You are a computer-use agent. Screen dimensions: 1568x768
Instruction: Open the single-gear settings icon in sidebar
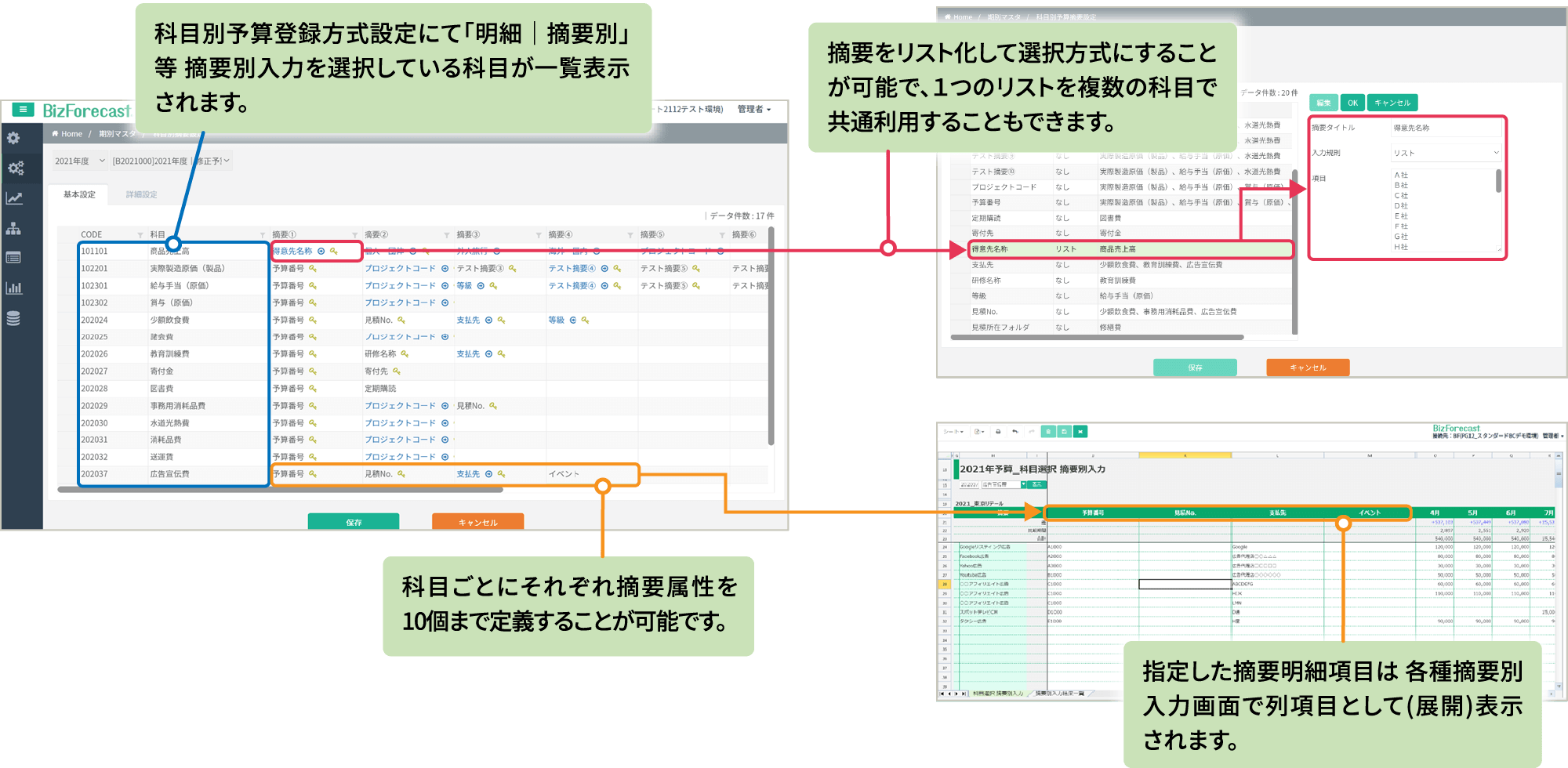pos(13,138)
